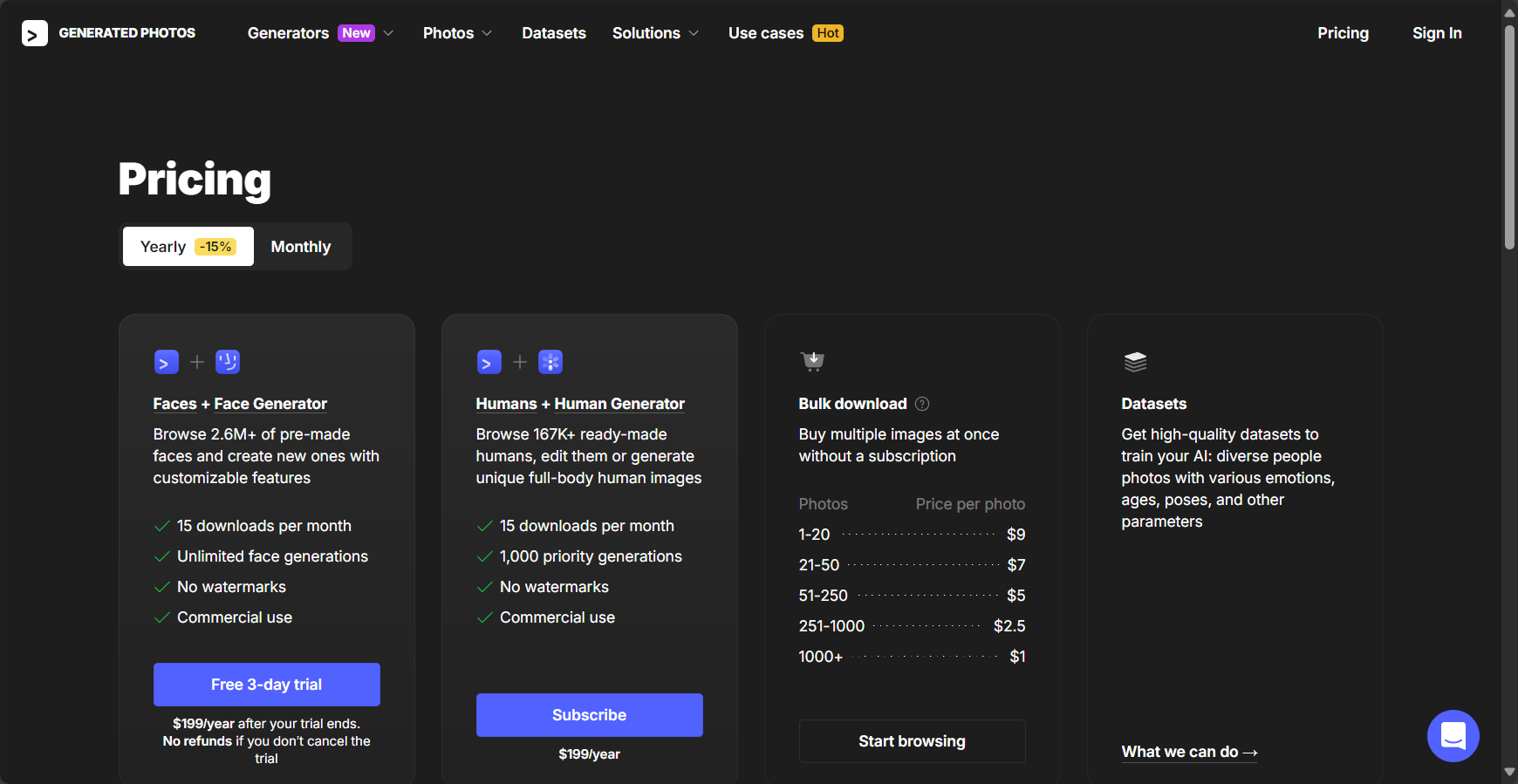Click the scrollbar down arrow
Screen dimensions: 1518x784
[x=1509, y=773]
